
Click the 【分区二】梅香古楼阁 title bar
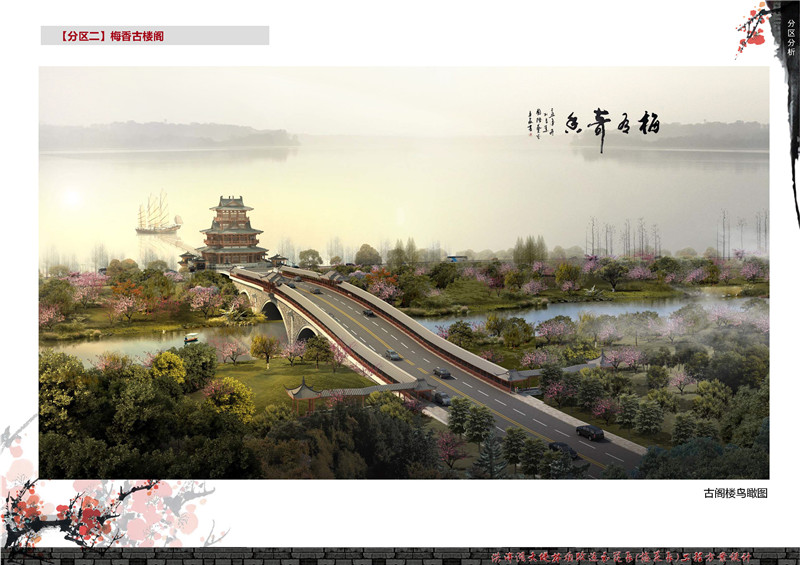click(154, 36)
